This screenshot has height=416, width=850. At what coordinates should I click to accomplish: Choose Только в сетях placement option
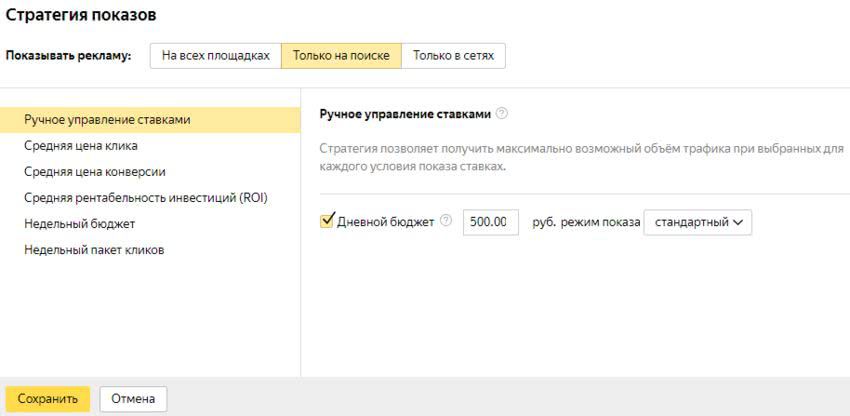click(x=453, y=56)
